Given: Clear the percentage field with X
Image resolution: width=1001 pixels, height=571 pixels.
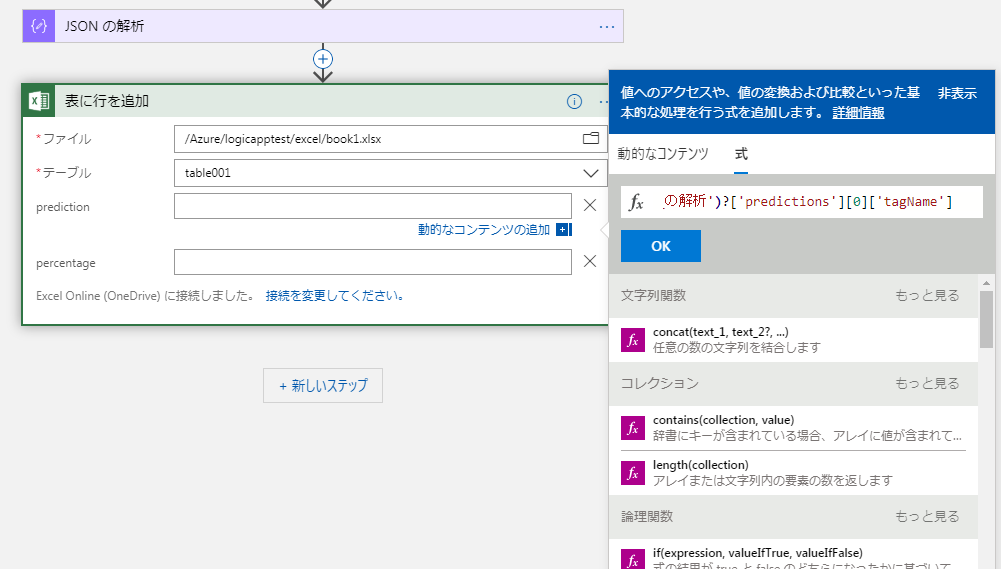Looking at the screenshot, I should pyautogui.click(x=590, y=261).
